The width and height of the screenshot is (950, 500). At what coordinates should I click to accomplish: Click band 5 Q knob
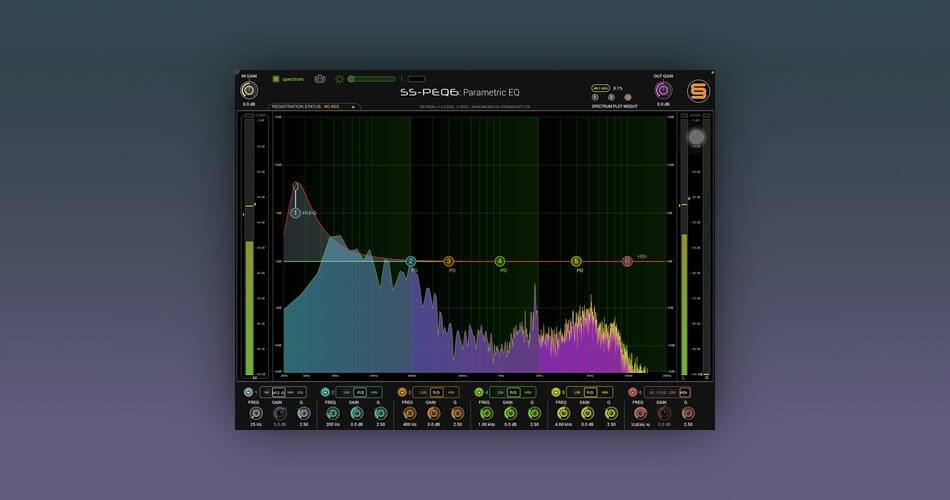[x=611, y=413]
